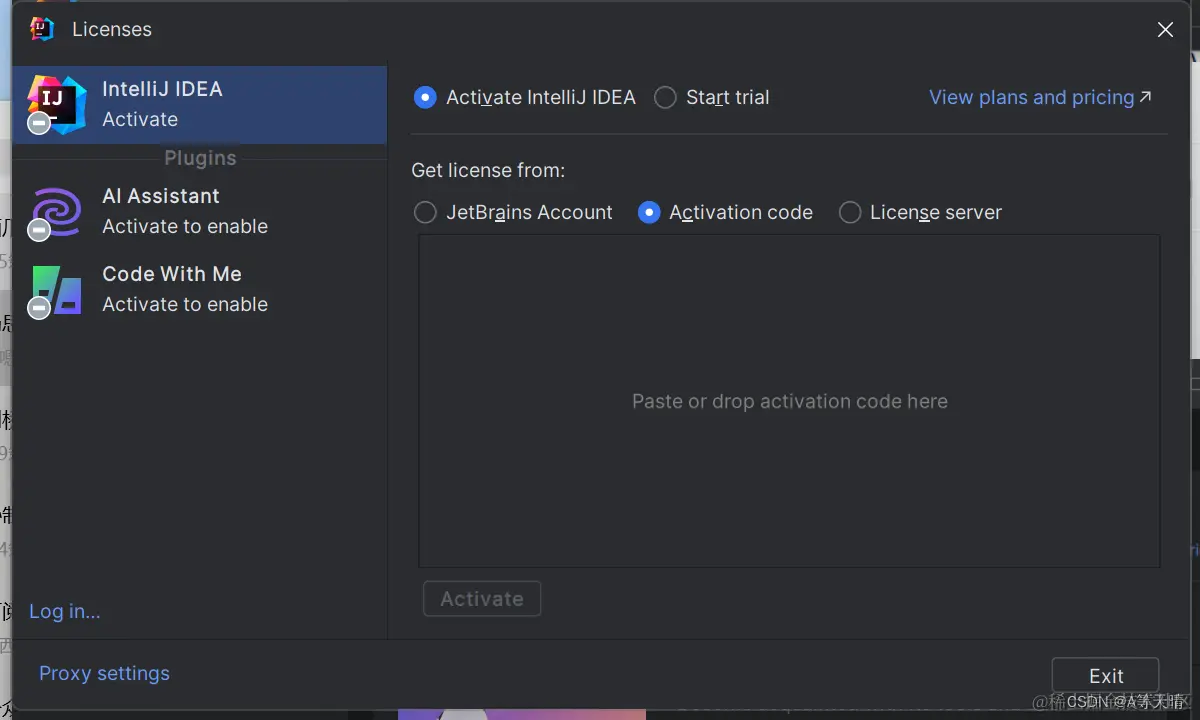
Task: Click the Activate button
Action: pos(482,599)
